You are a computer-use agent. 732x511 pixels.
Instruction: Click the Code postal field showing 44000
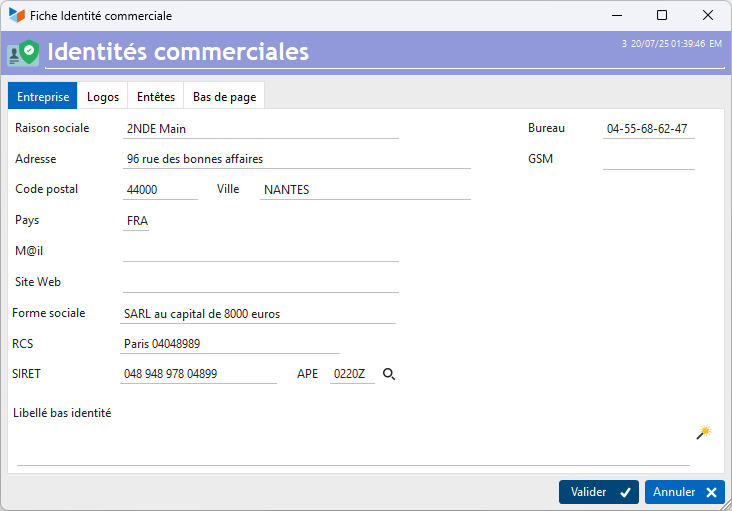tap(160, 190)
